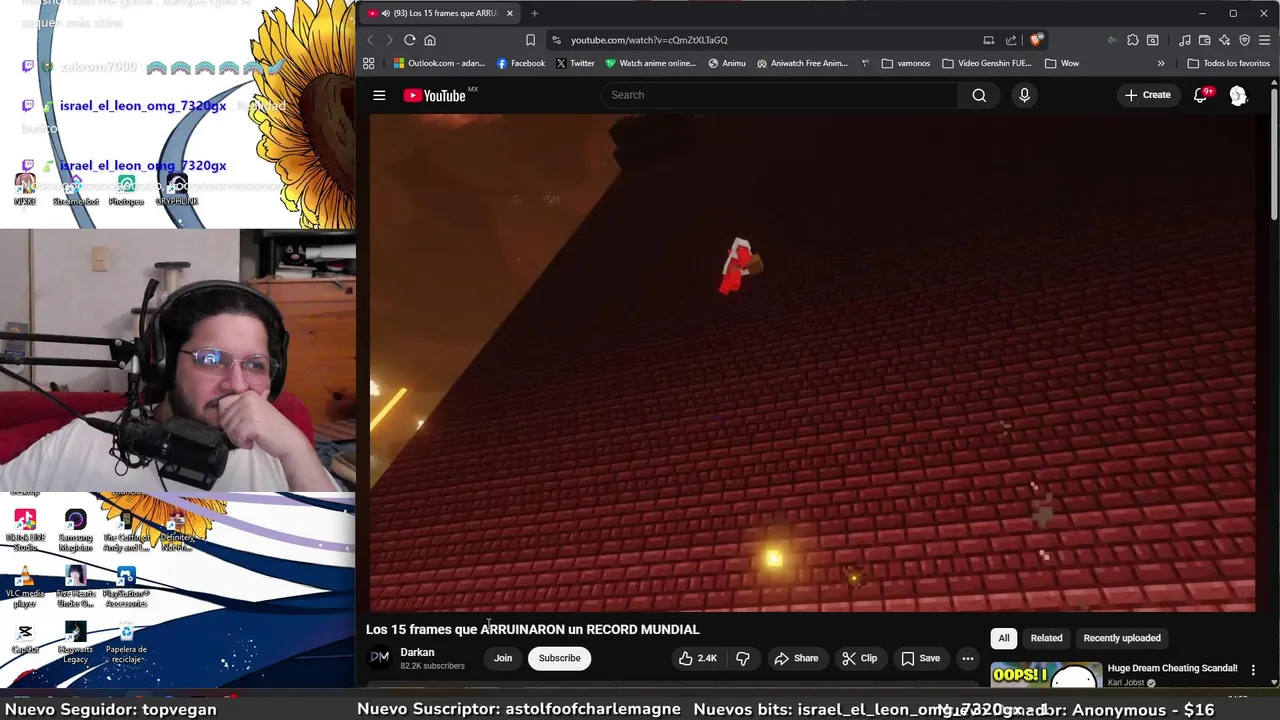This screenshot has height=720, width=1280.
Task: Open the Video Genshin FUE bookmarks folder
Action: (x=987, y=63)
